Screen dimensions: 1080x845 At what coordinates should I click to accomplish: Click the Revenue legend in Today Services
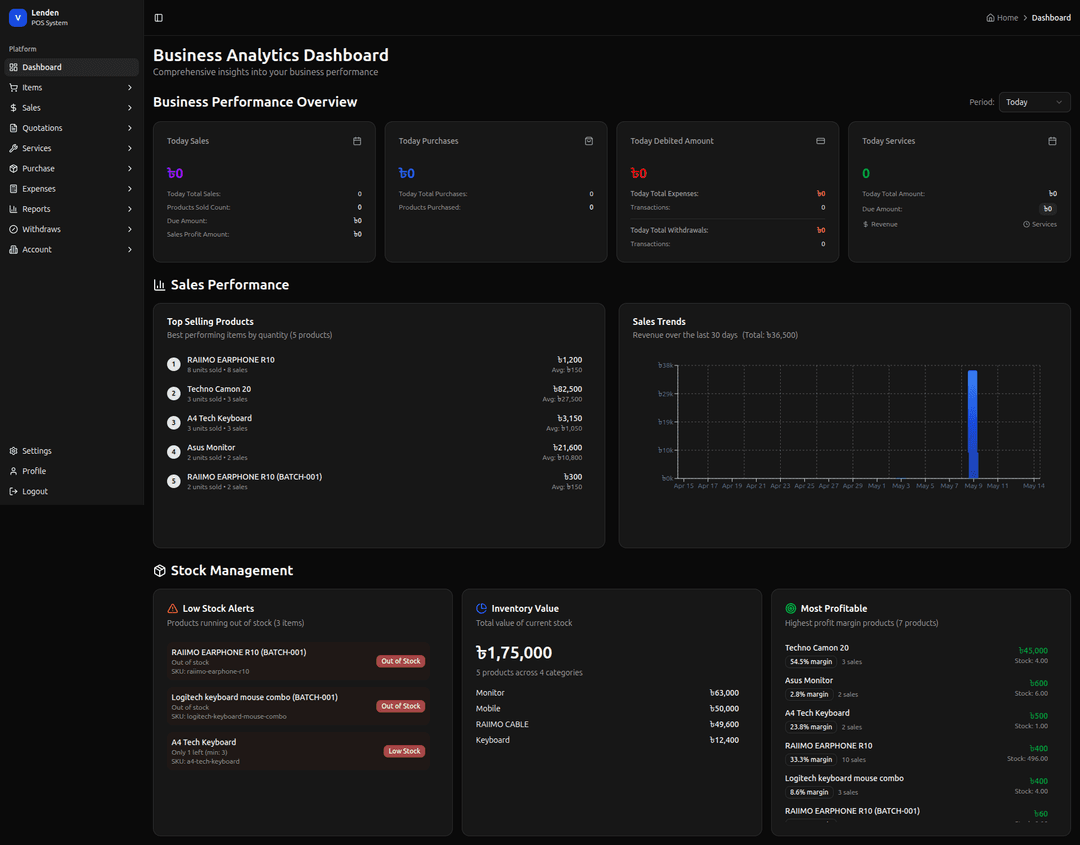pos(880,225)
